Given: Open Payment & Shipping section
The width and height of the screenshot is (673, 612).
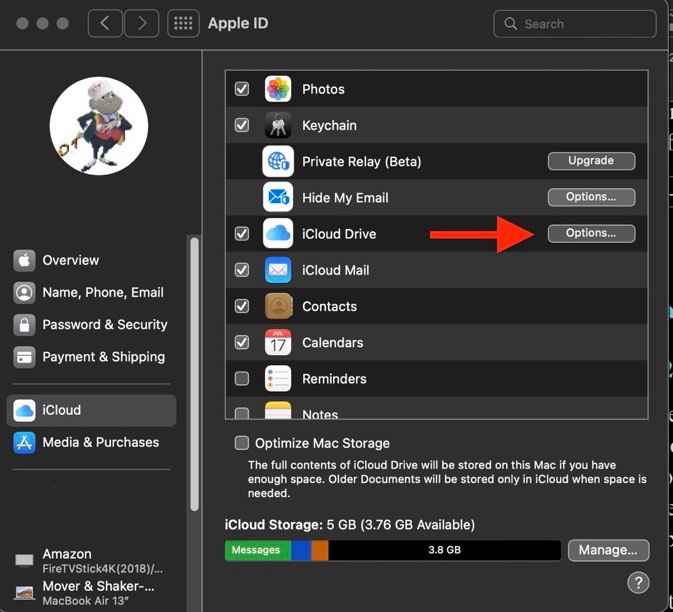Looking at the screenshot, I should point(91,357).
